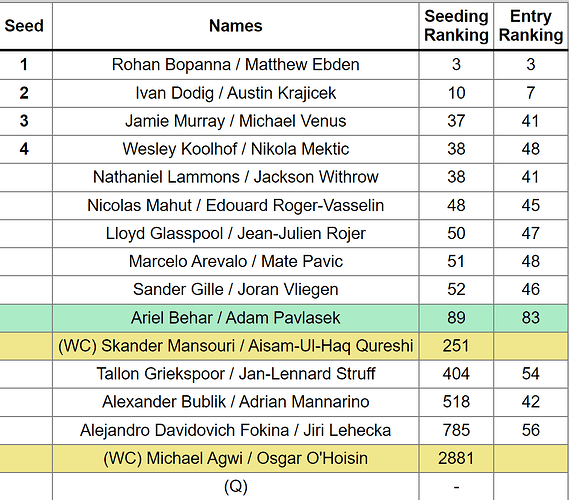
Task: Select the green Ariel Behar / Adam Pavlasek cell
Action: (236, 318)
